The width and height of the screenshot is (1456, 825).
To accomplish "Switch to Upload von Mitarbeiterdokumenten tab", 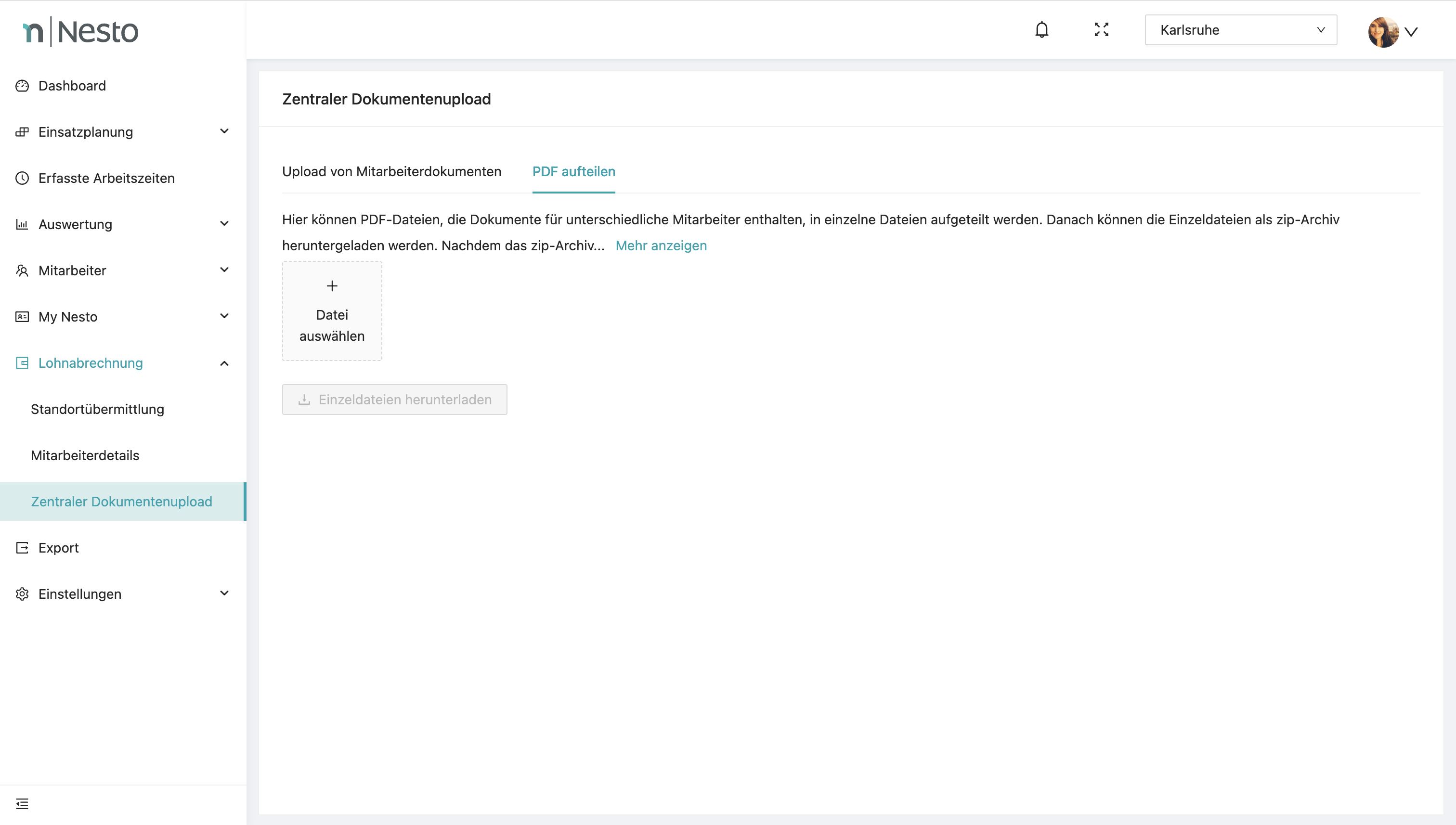I will tap(391, 172).
